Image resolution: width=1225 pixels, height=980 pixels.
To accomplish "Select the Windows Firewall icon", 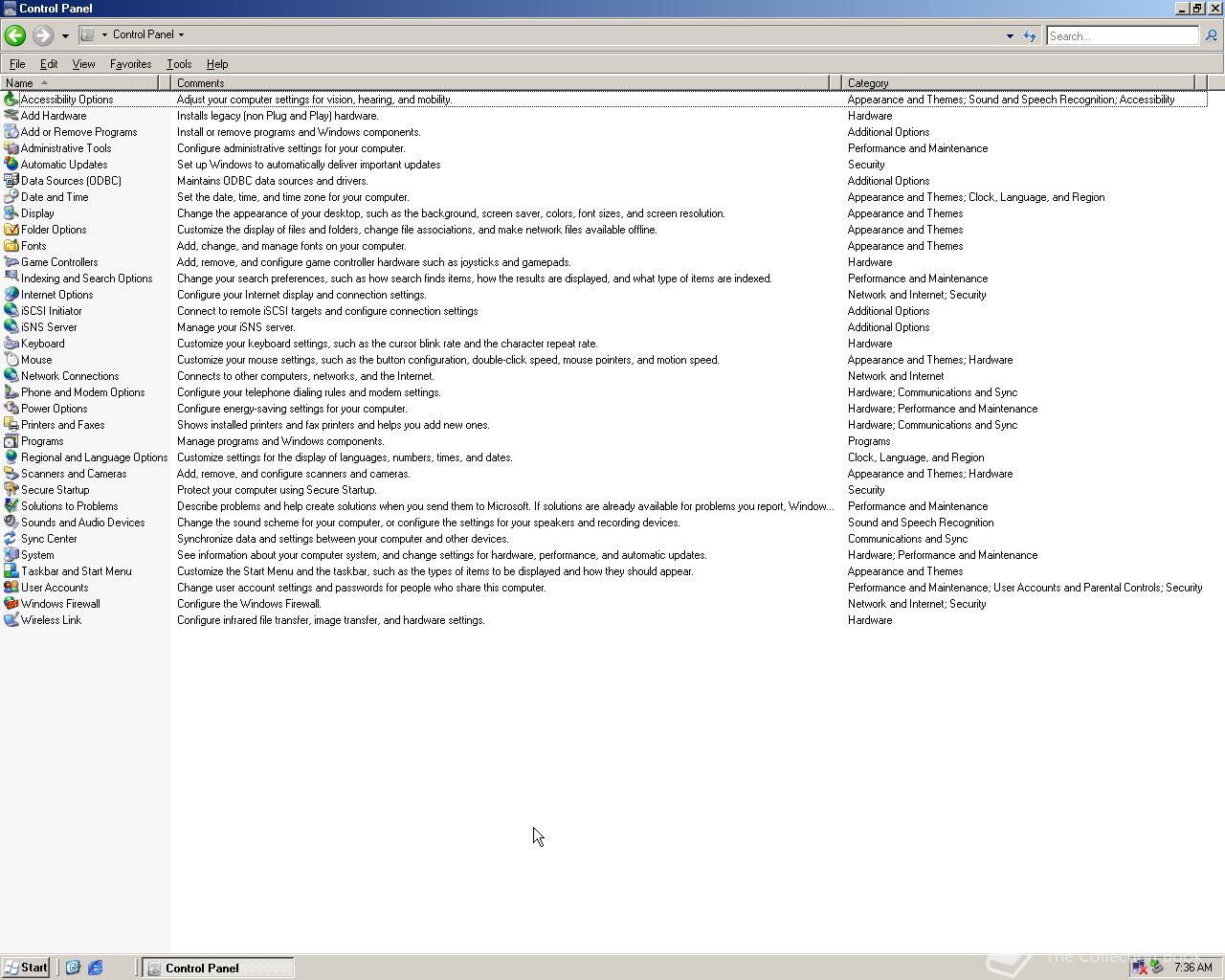I will 11,604.
